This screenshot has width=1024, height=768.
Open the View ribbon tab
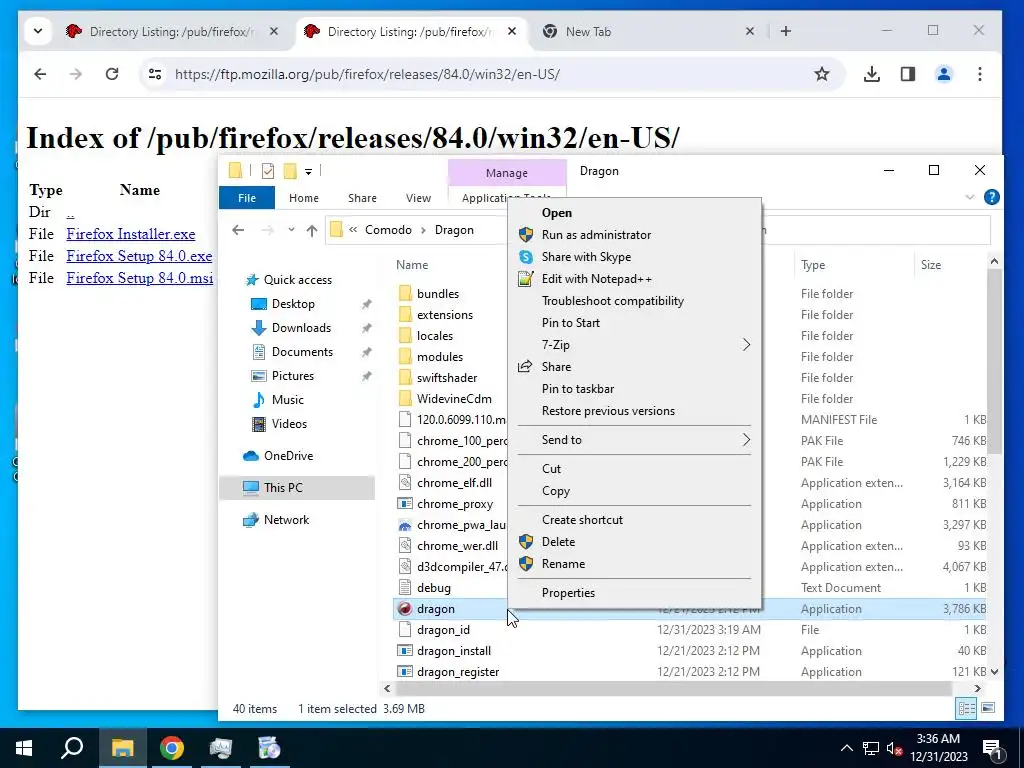418,198
